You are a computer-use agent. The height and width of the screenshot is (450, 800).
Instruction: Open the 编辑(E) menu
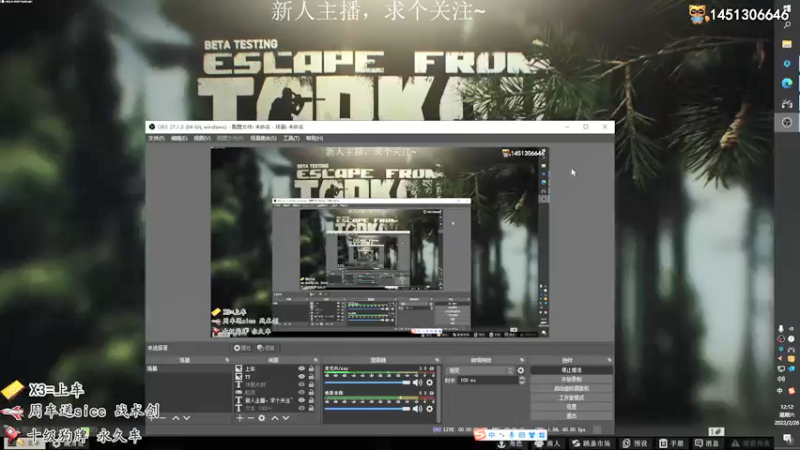coord(179,138)
